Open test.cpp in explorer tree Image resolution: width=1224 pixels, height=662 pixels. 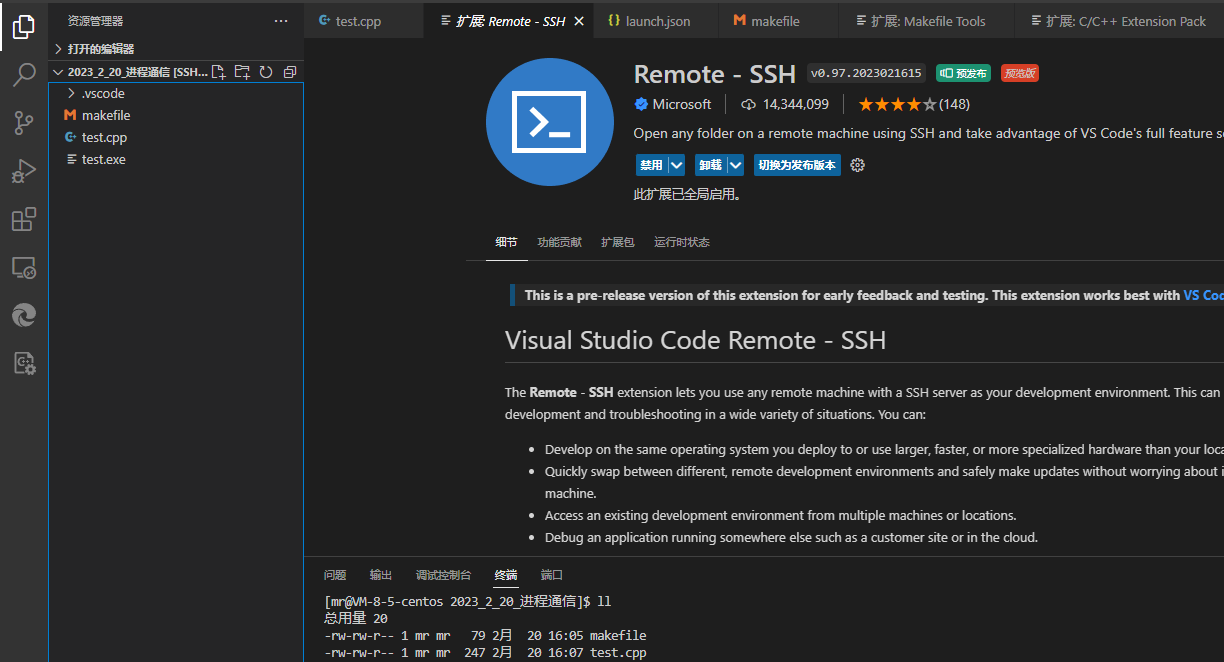pyautogui.click(x=176, y=137)
